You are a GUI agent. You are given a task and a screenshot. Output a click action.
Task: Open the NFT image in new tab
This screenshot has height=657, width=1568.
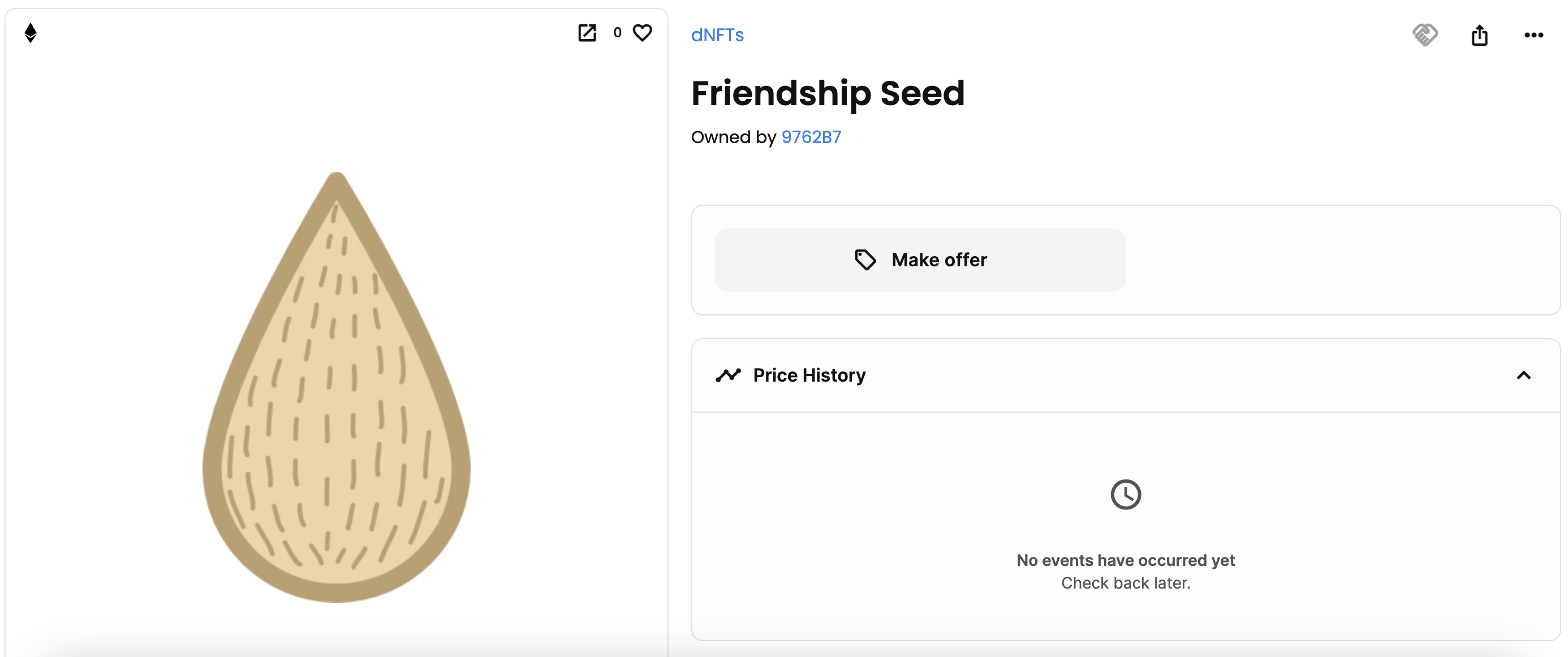pos(587,33)
